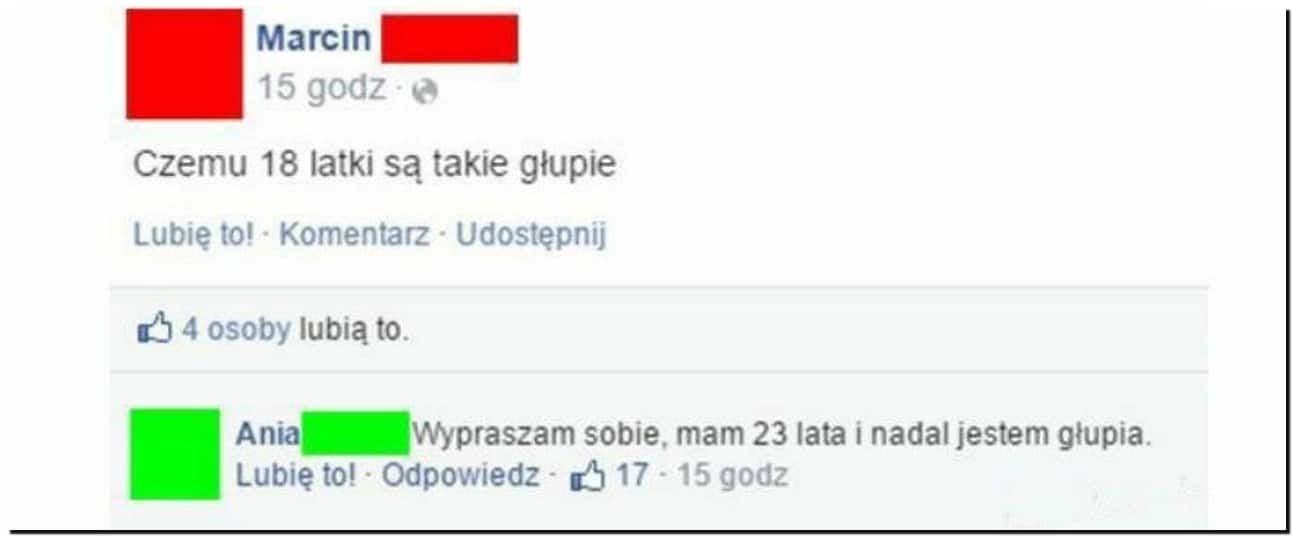The height and width of the screenshot is (537, 1293).
Task: View the 17 likes count on the comment
Action: [631, 475]
